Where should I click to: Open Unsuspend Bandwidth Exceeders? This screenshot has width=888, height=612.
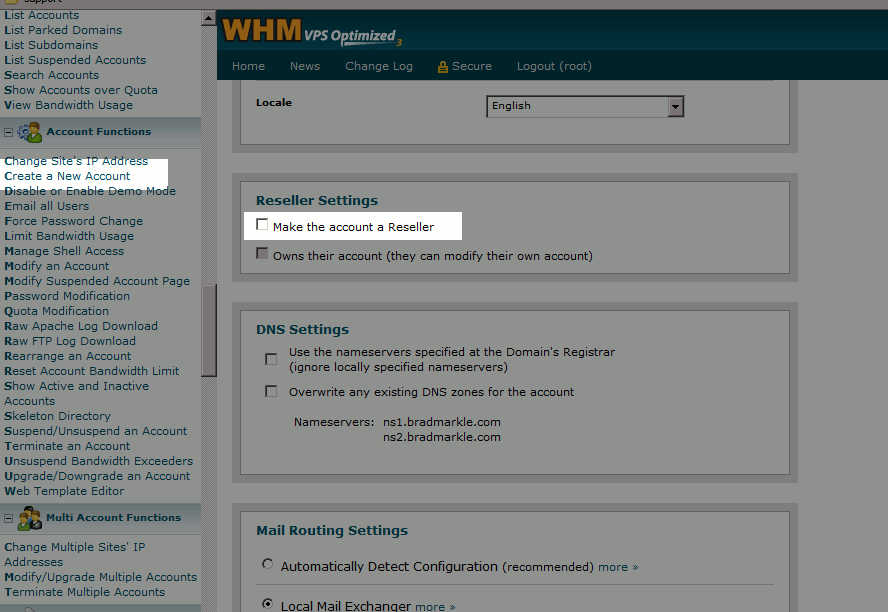(99, 461)
